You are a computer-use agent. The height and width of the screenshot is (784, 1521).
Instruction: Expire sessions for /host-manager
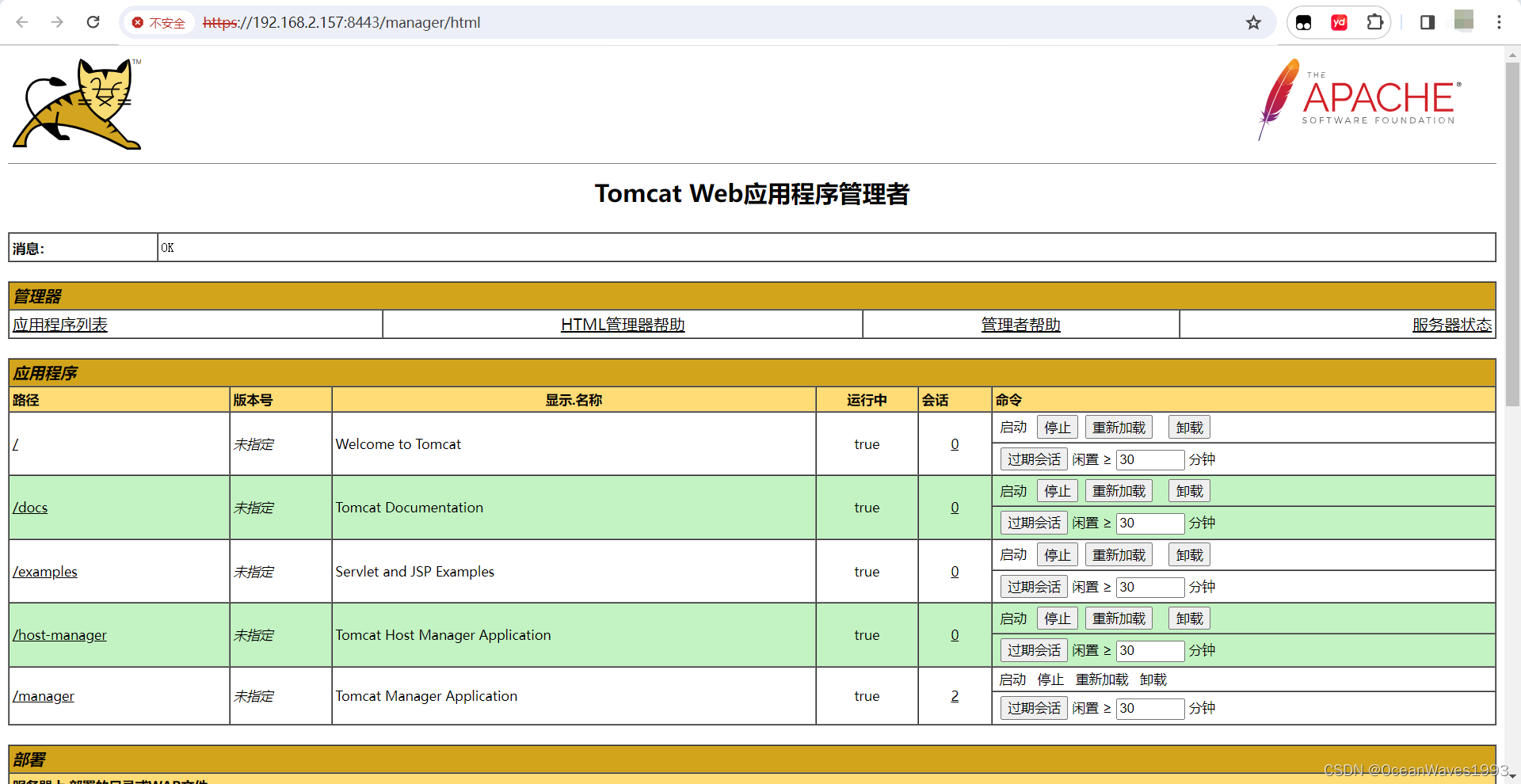(1034, 650)
